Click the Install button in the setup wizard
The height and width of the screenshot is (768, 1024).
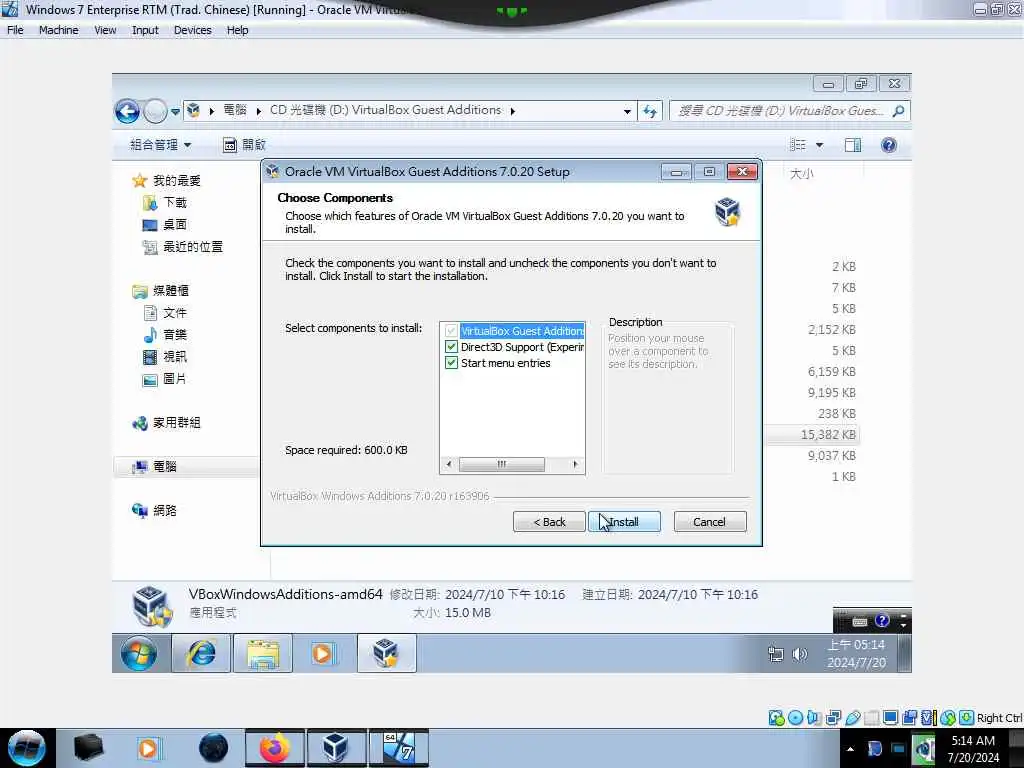click(x=624, y=522)
